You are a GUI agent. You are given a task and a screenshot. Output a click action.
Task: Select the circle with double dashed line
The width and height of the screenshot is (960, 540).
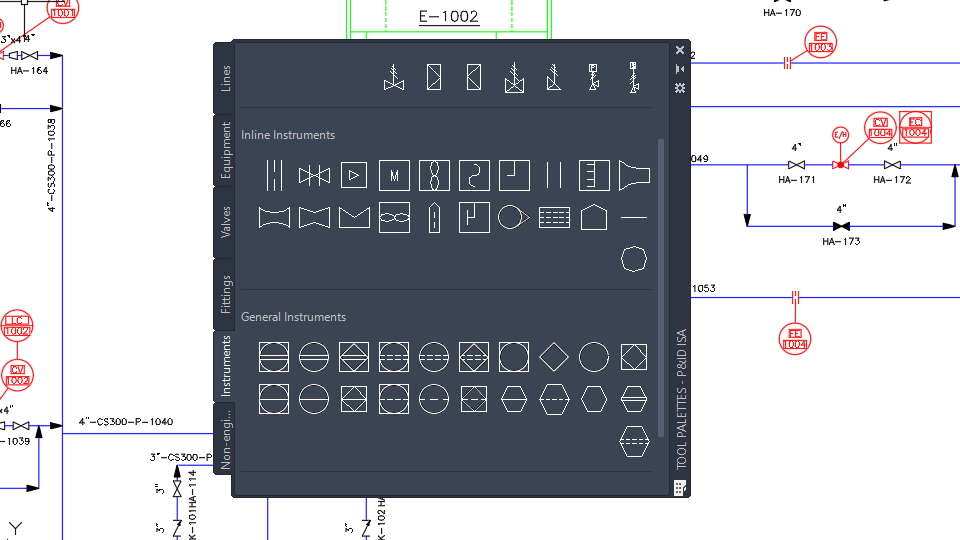(434, 357)
